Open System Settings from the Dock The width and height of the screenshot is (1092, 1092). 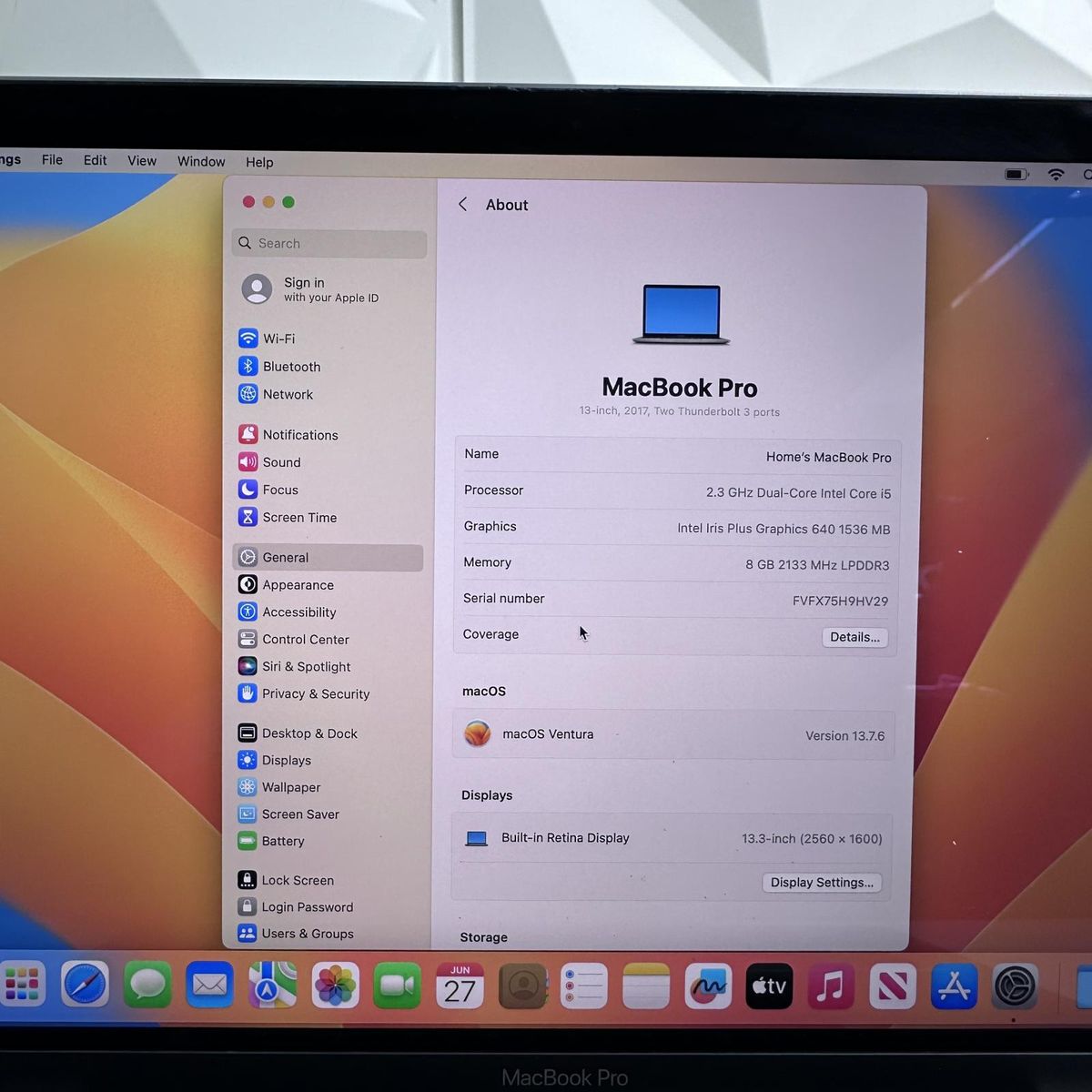point(1015,986)
